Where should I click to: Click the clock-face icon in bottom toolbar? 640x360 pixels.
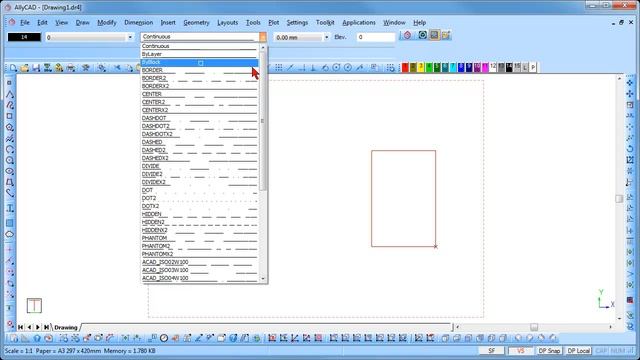[164, 338]
